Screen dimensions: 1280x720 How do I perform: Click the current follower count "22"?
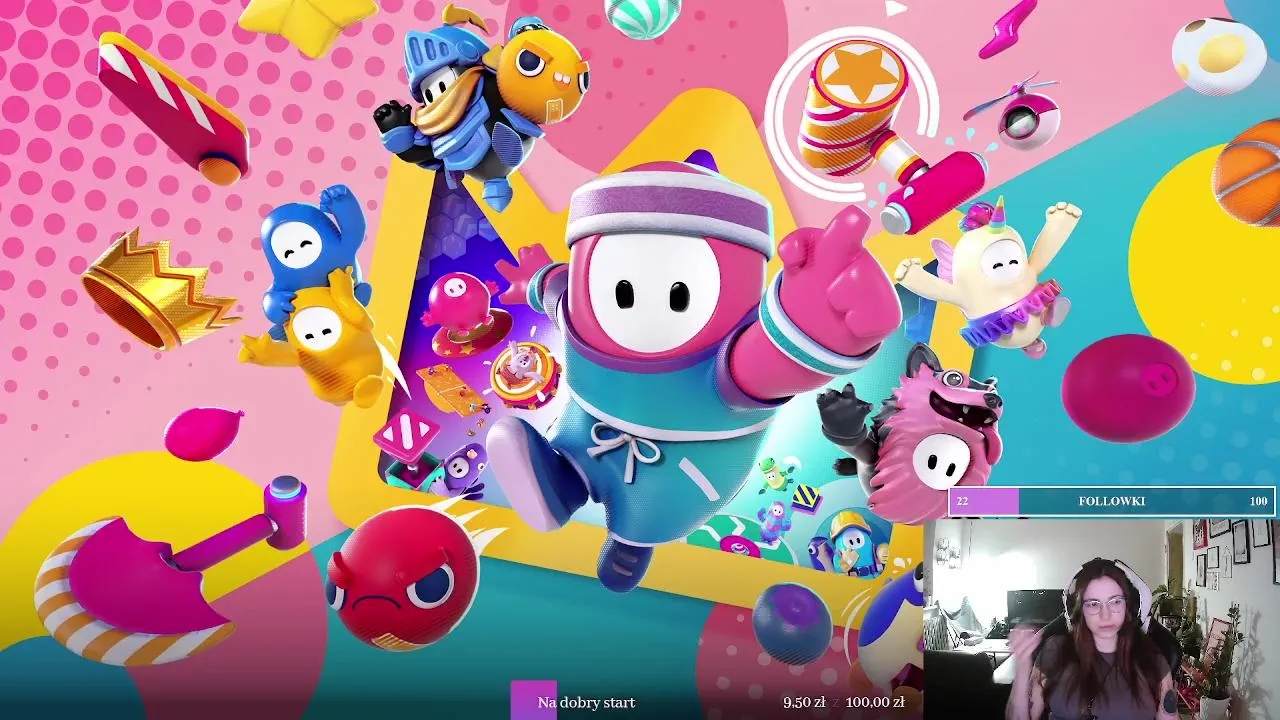(x=962, y=501)
